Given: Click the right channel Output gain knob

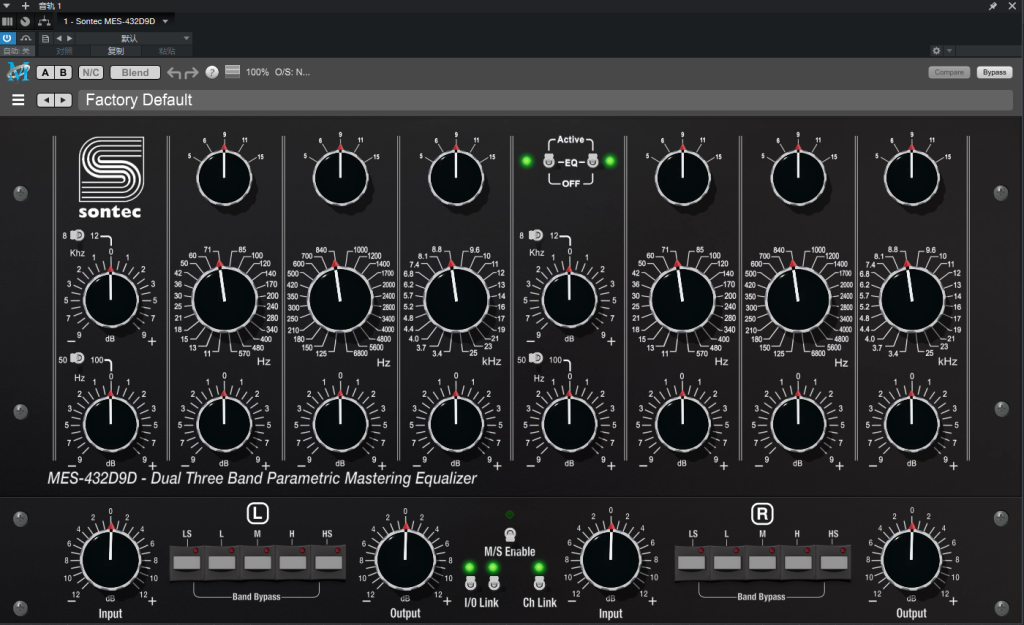Looking at the screenshot, I should click(x=911, y=559).
